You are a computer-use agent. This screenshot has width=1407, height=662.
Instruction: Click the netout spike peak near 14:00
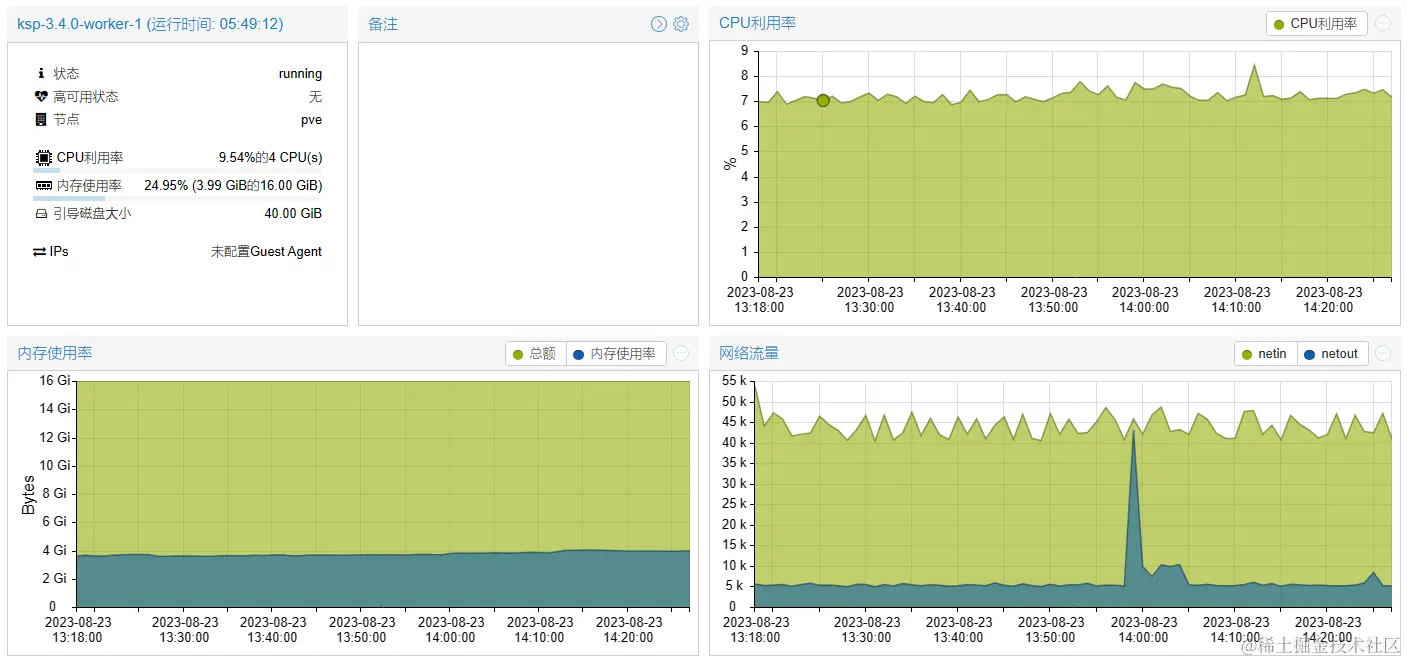click(x=1133, y=432)
